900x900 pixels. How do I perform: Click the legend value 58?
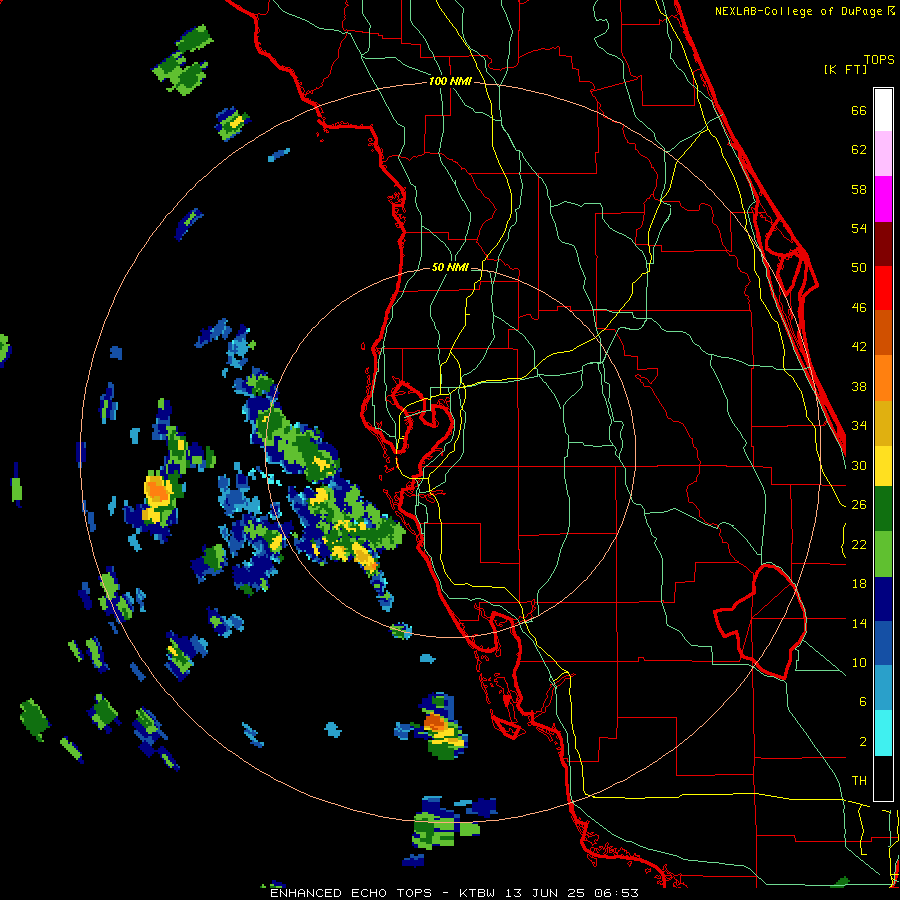tap(859, 189)
